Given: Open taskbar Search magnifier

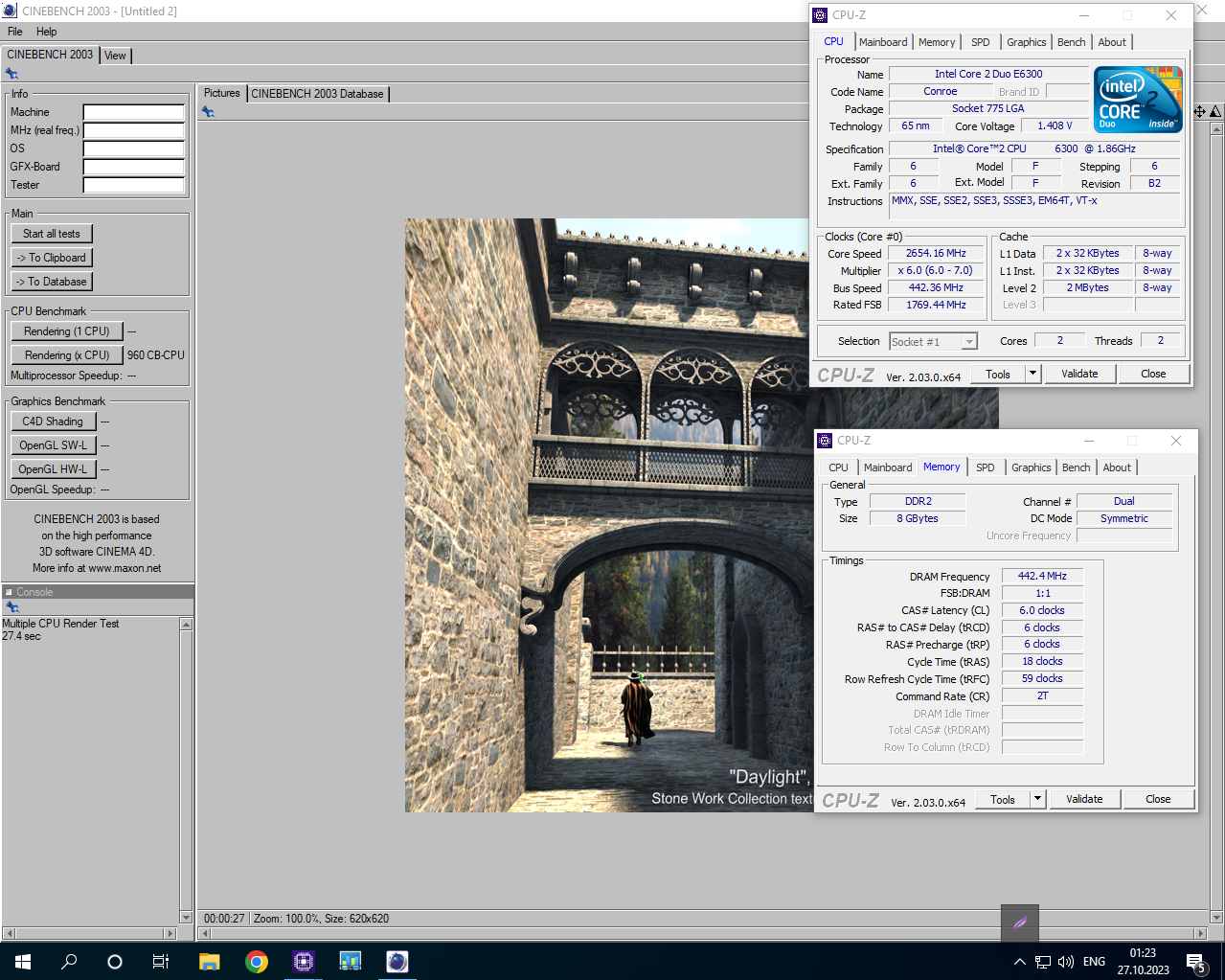Looking at the screenshot, I should [69, 961].
